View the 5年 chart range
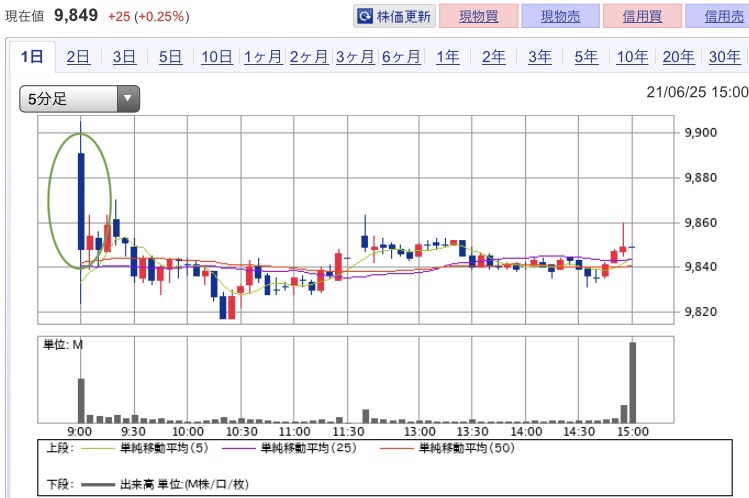The height and width of the screenshot is (498, 749). pos(586,57)
